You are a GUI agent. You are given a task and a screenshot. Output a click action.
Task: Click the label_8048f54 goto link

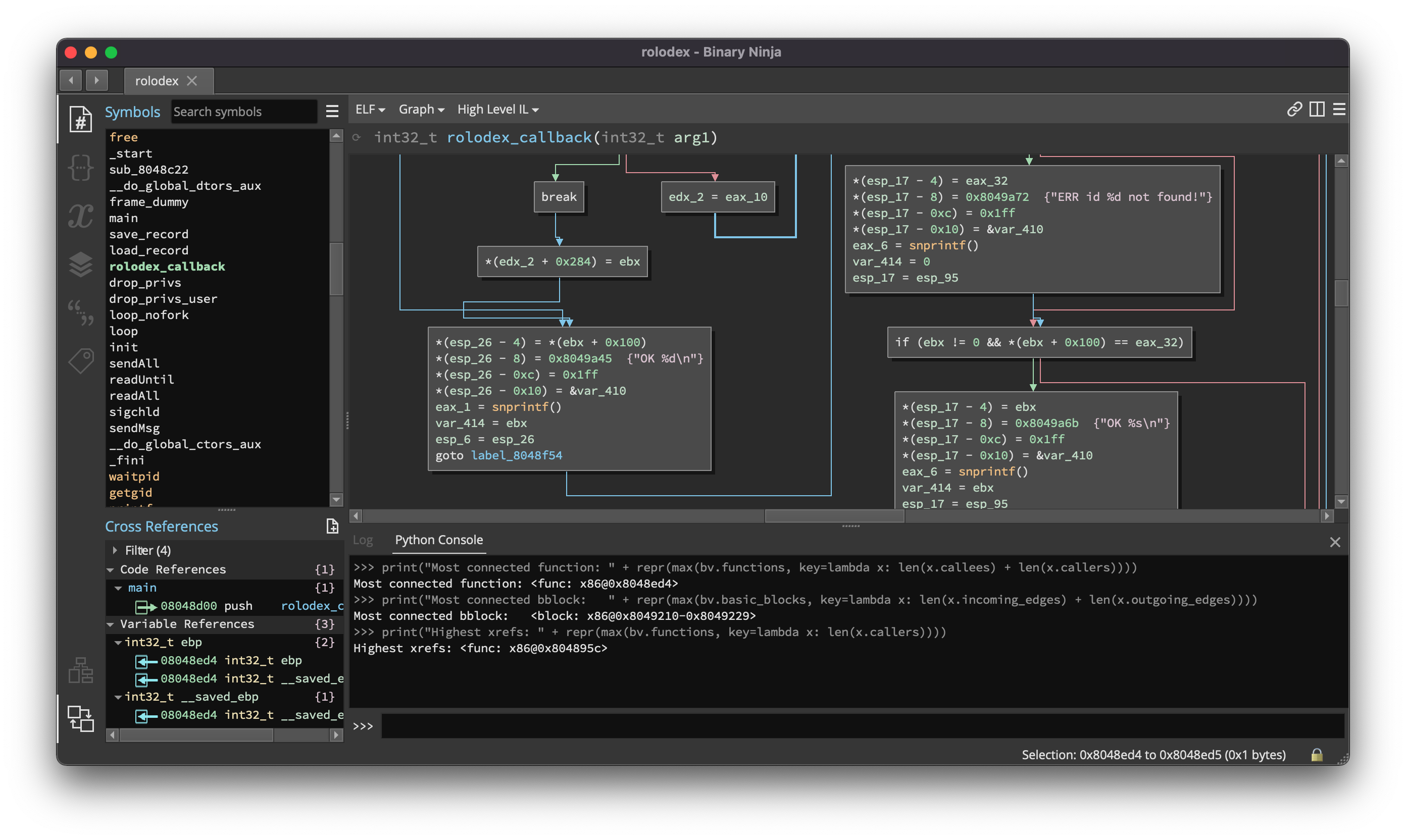tap(517, 455)
